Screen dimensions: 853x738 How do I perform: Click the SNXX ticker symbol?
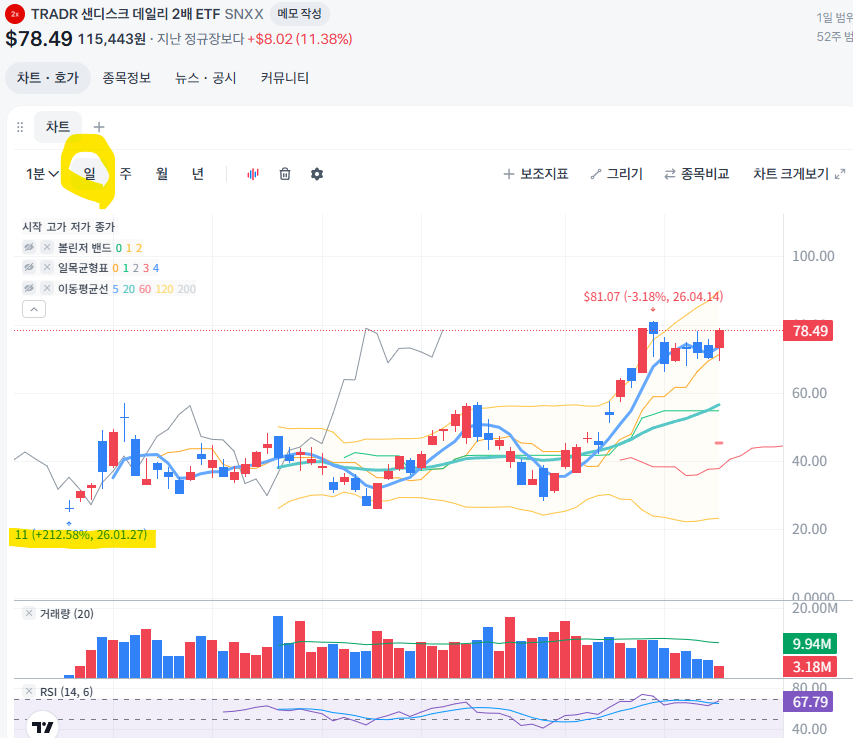click(244, 14)
